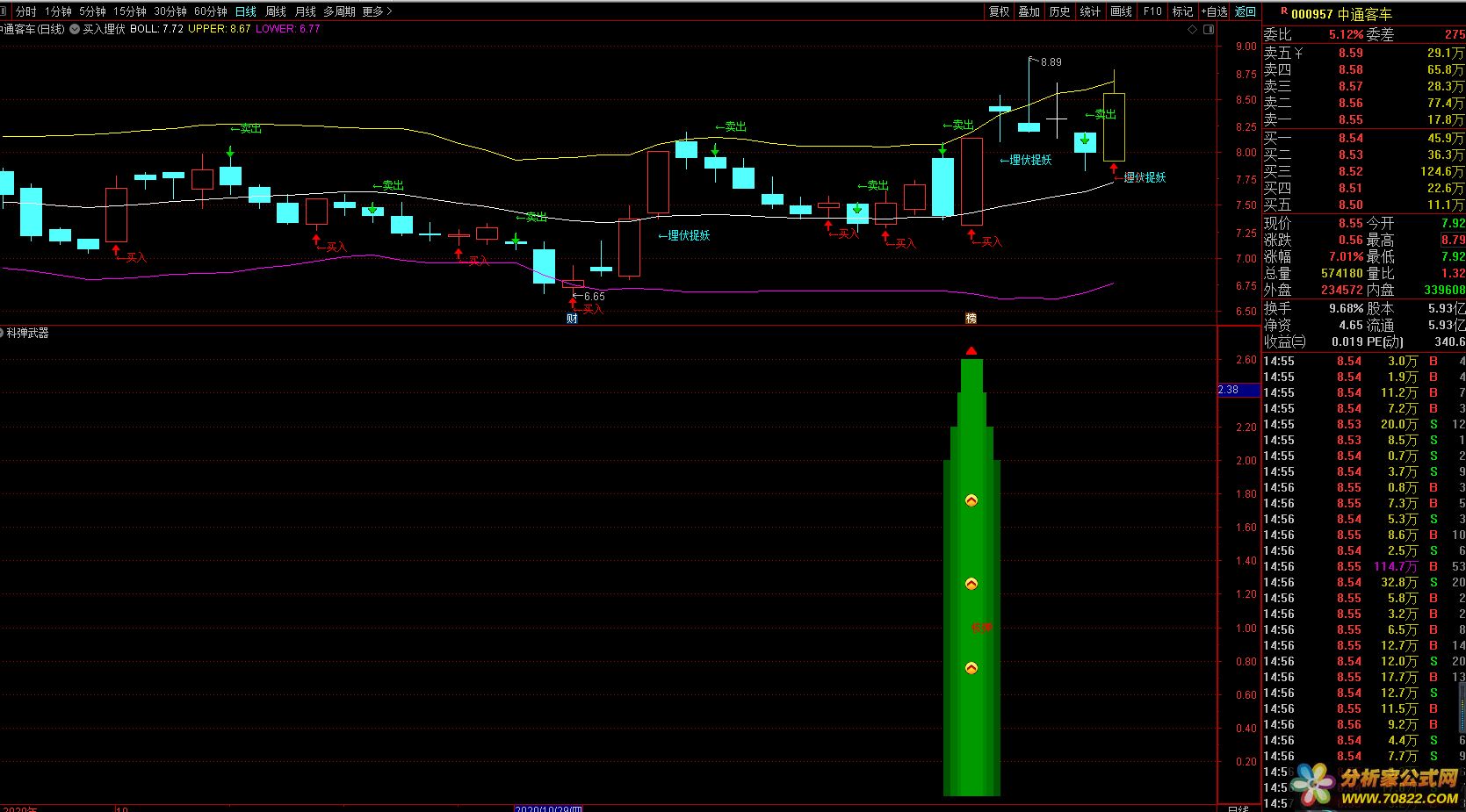Click the 换手 value 9.68%
The width and height of the screenshot is (1466, 812).
1346,308
